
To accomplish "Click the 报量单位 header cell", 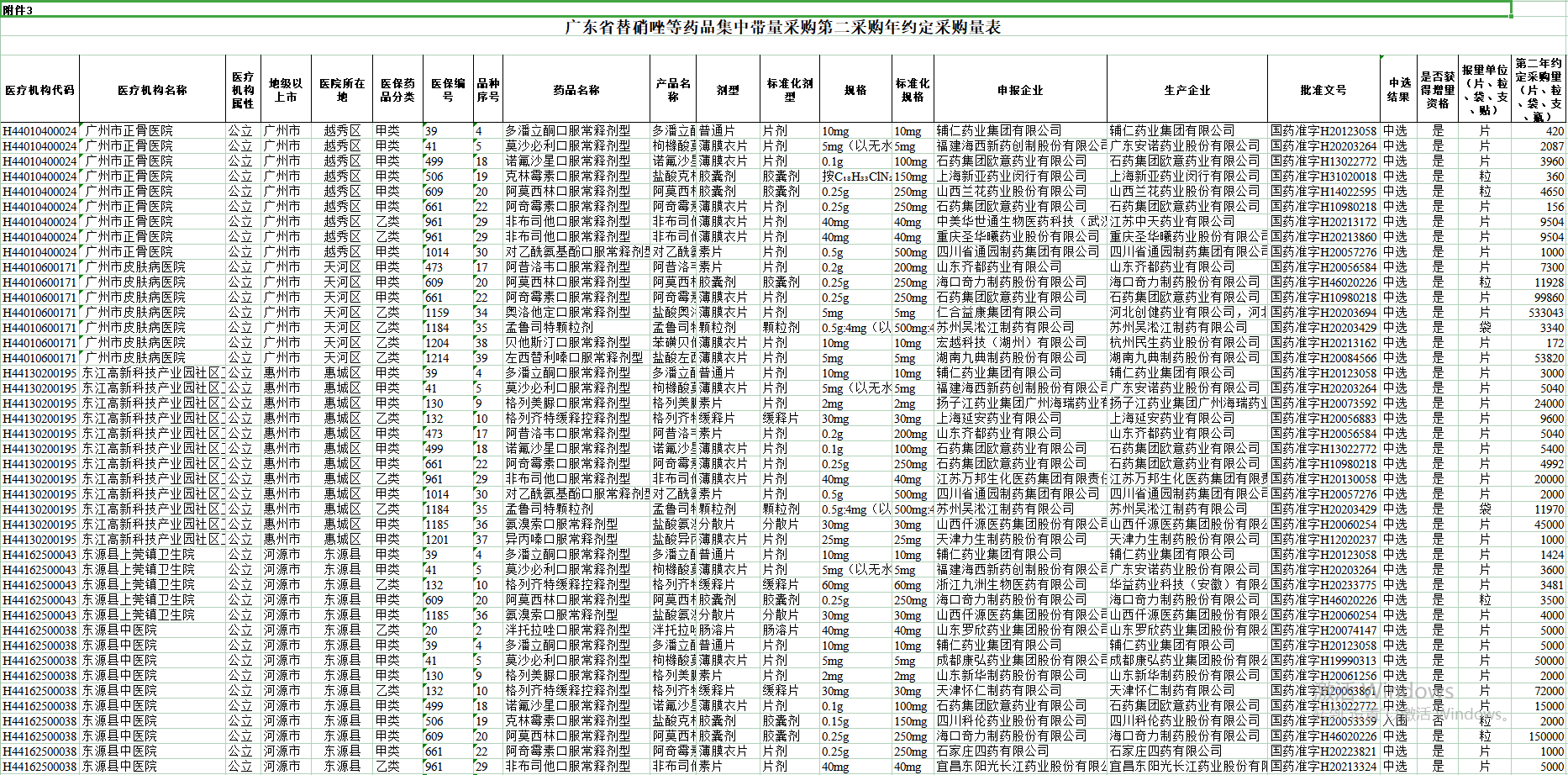I will pos(1485,90).
